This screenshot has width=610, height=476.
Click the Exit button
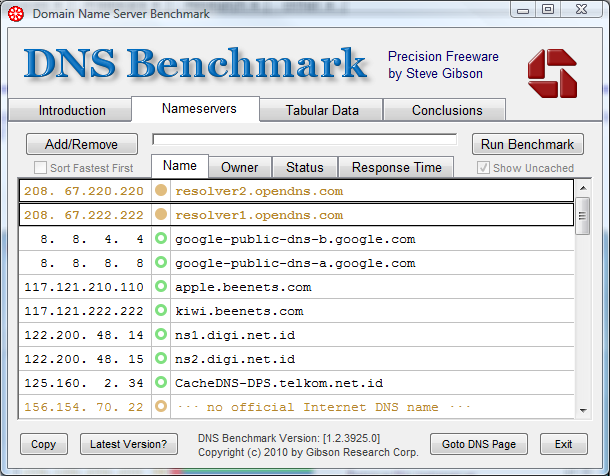coord(564,444)
